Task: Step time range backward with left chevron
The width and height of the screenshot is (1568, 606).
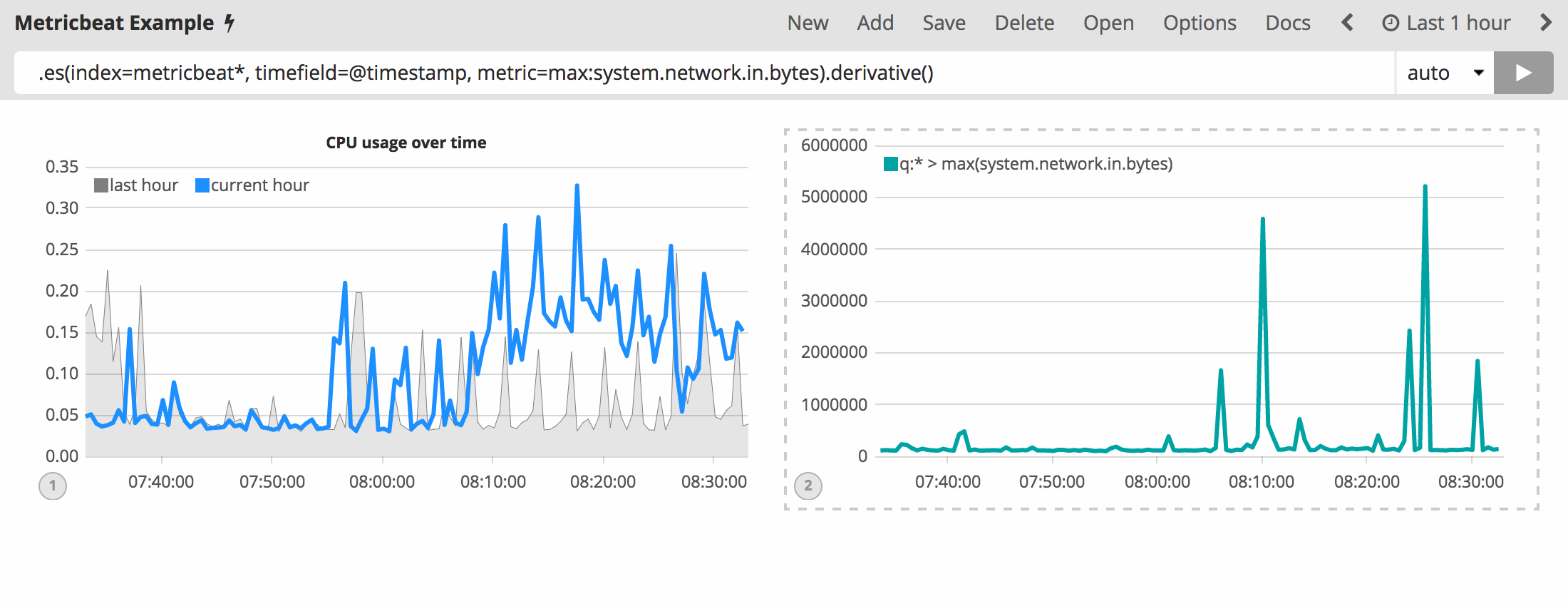Action: coord(1346,23)
